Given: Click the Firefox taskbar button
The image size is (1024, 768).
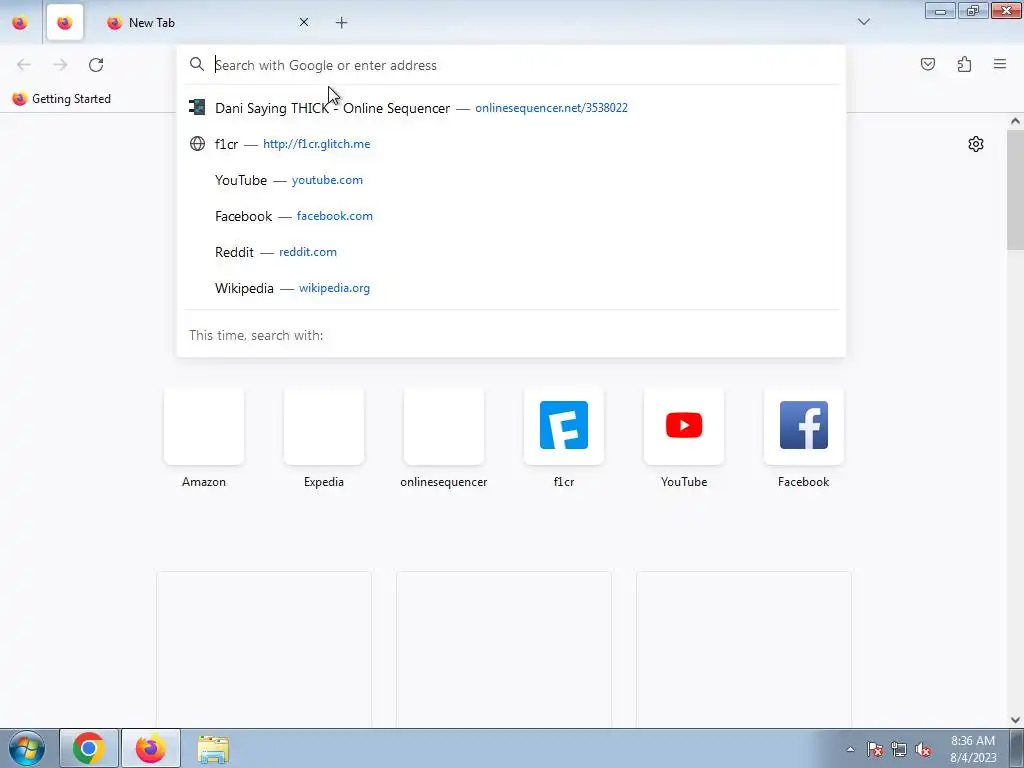Looking at the screenshot, I should click(151, 748).
